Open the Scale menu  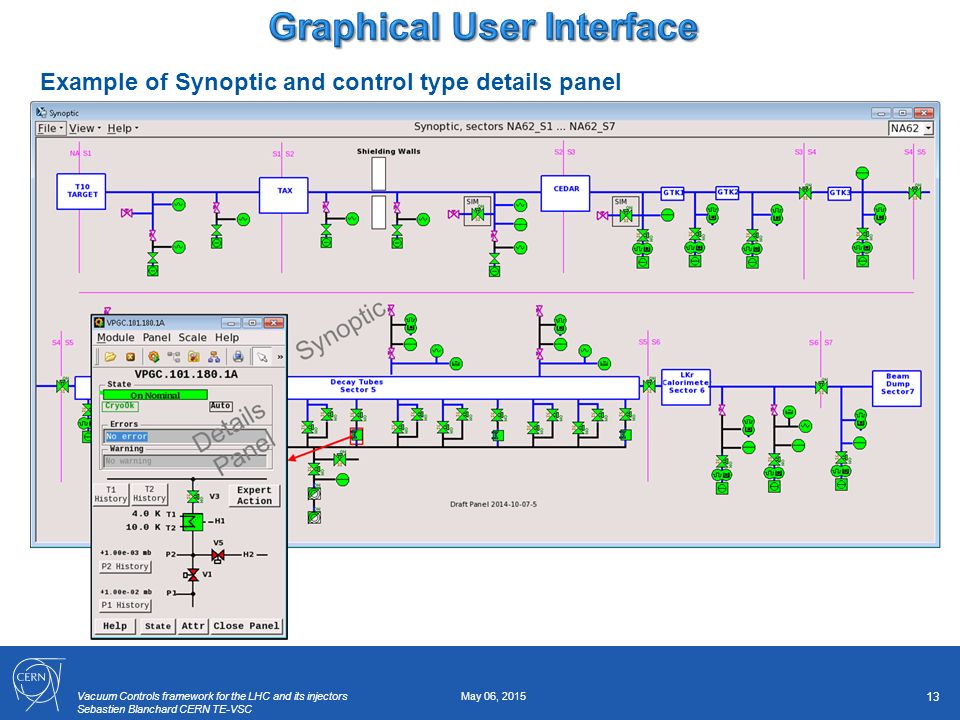coord(192,337)
